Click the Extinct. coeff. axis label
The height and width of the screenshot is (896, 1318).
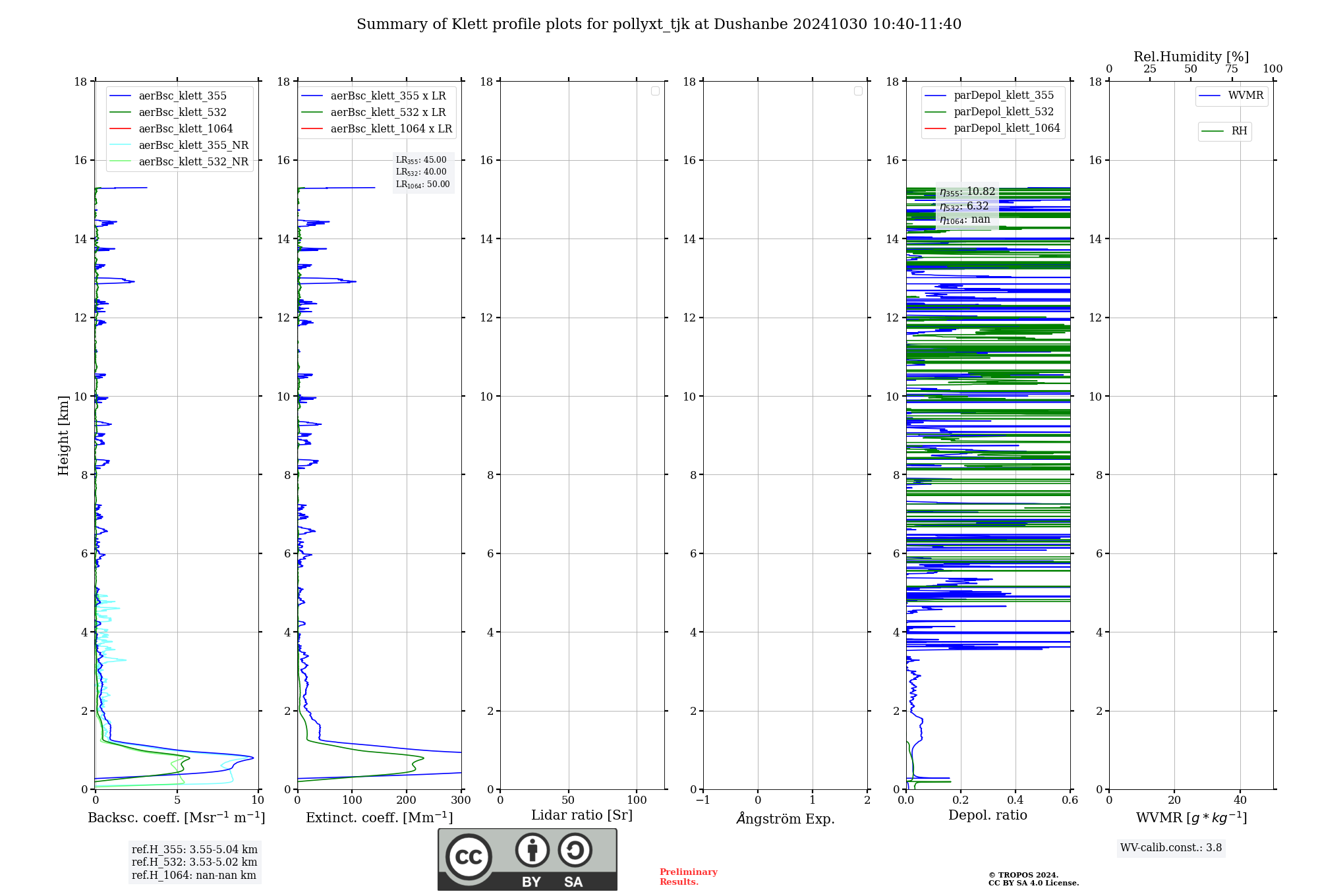380,818
